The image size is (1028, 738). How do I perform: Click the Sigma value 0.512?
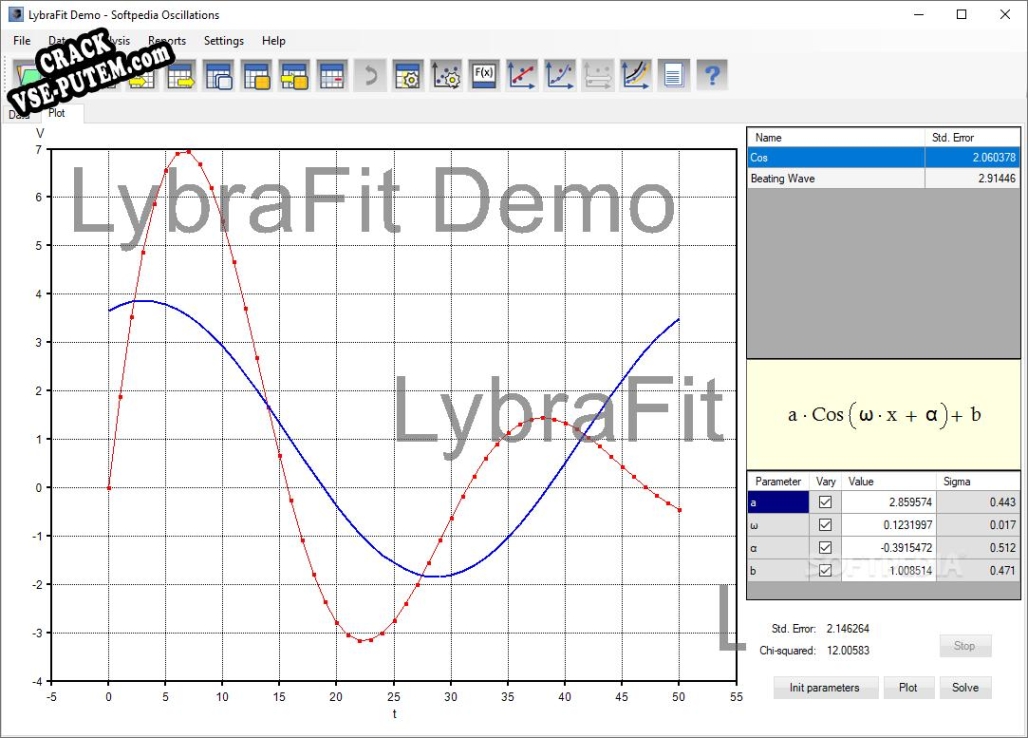click(978, 547)
